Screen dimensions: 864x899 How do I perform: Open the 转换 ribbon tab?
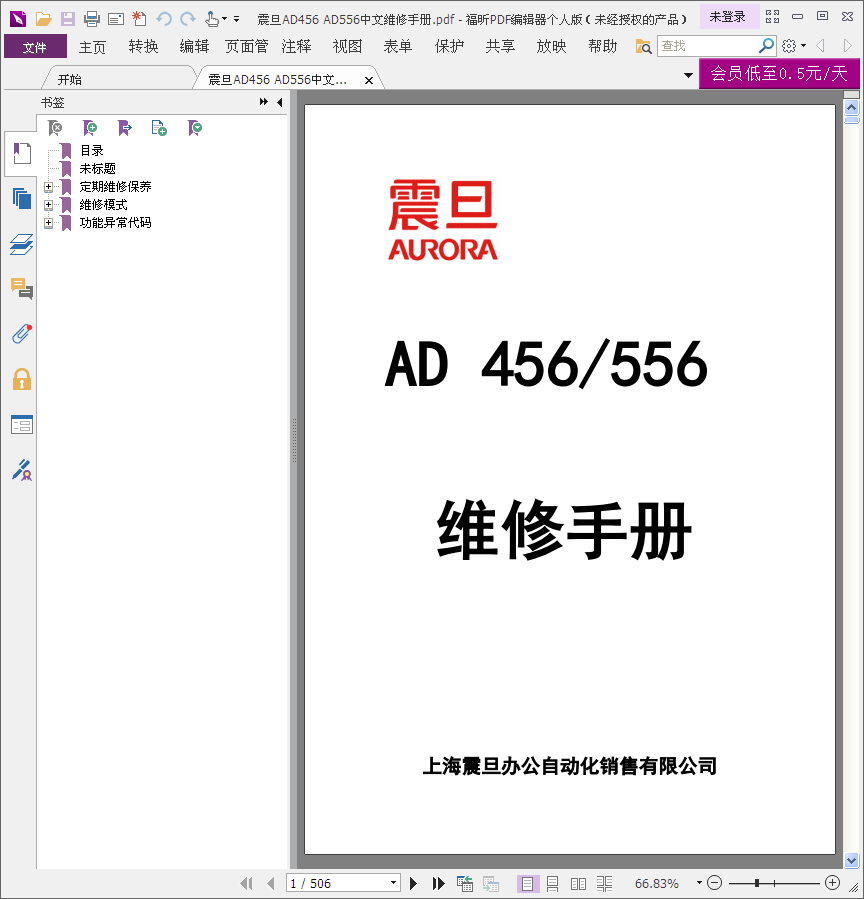pyautogui.click(x=143, y=46)
